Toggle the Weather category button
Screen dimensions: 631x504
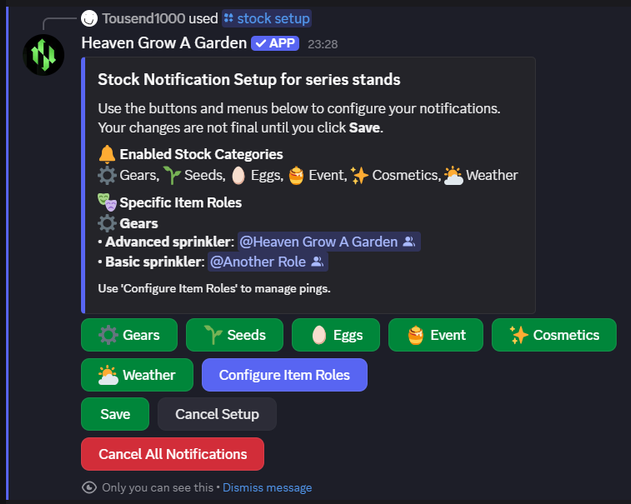[137, 375]
